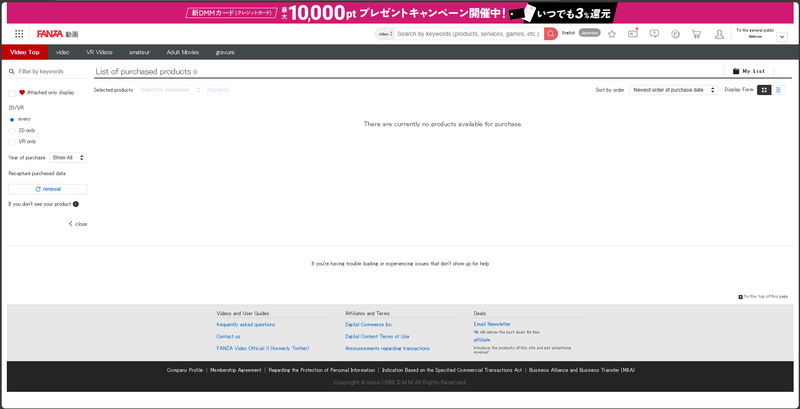The height and width of the screenshot is (409, 800).
Task: Expand the general public site chevron dropdown
Action: 782,37
